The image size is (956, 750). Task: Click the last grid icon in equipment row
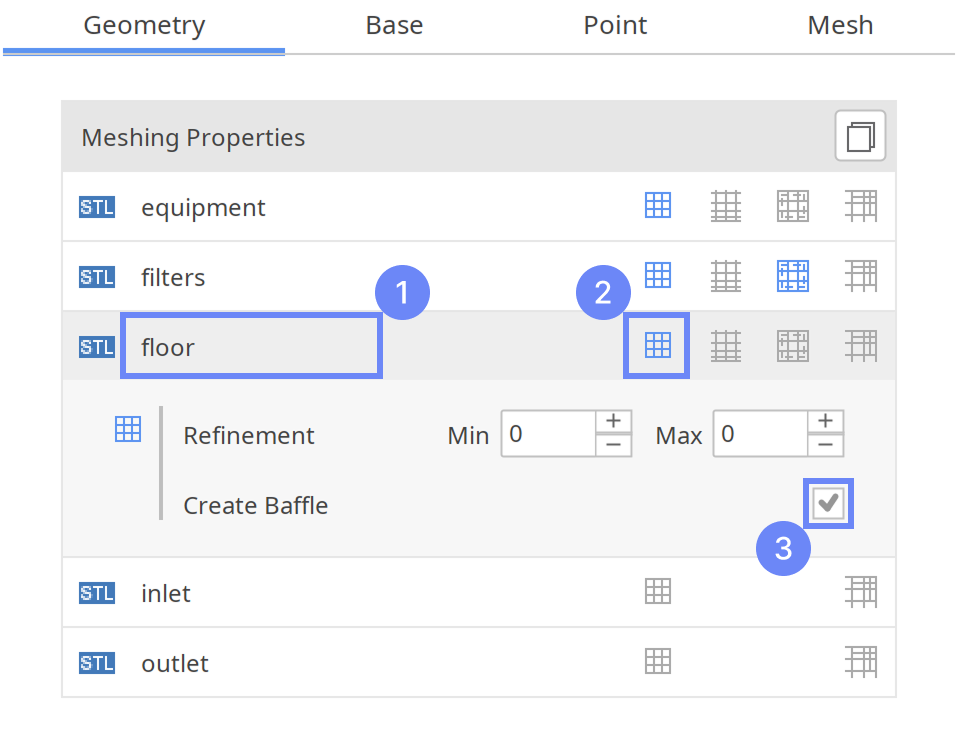[860, 206]
